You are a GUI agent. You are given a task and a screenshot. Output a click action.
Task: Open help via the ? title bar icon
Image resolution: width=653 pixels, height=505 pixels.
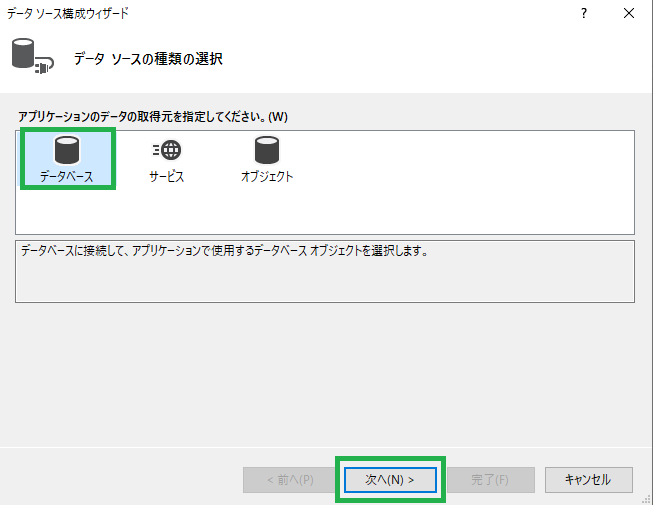[584, 13]
